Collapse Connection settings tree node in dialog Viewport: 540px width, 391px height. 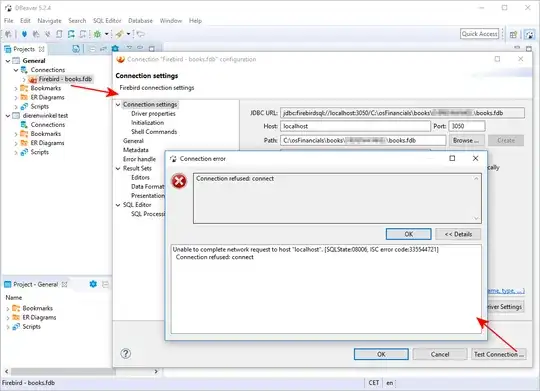[118, 104]
